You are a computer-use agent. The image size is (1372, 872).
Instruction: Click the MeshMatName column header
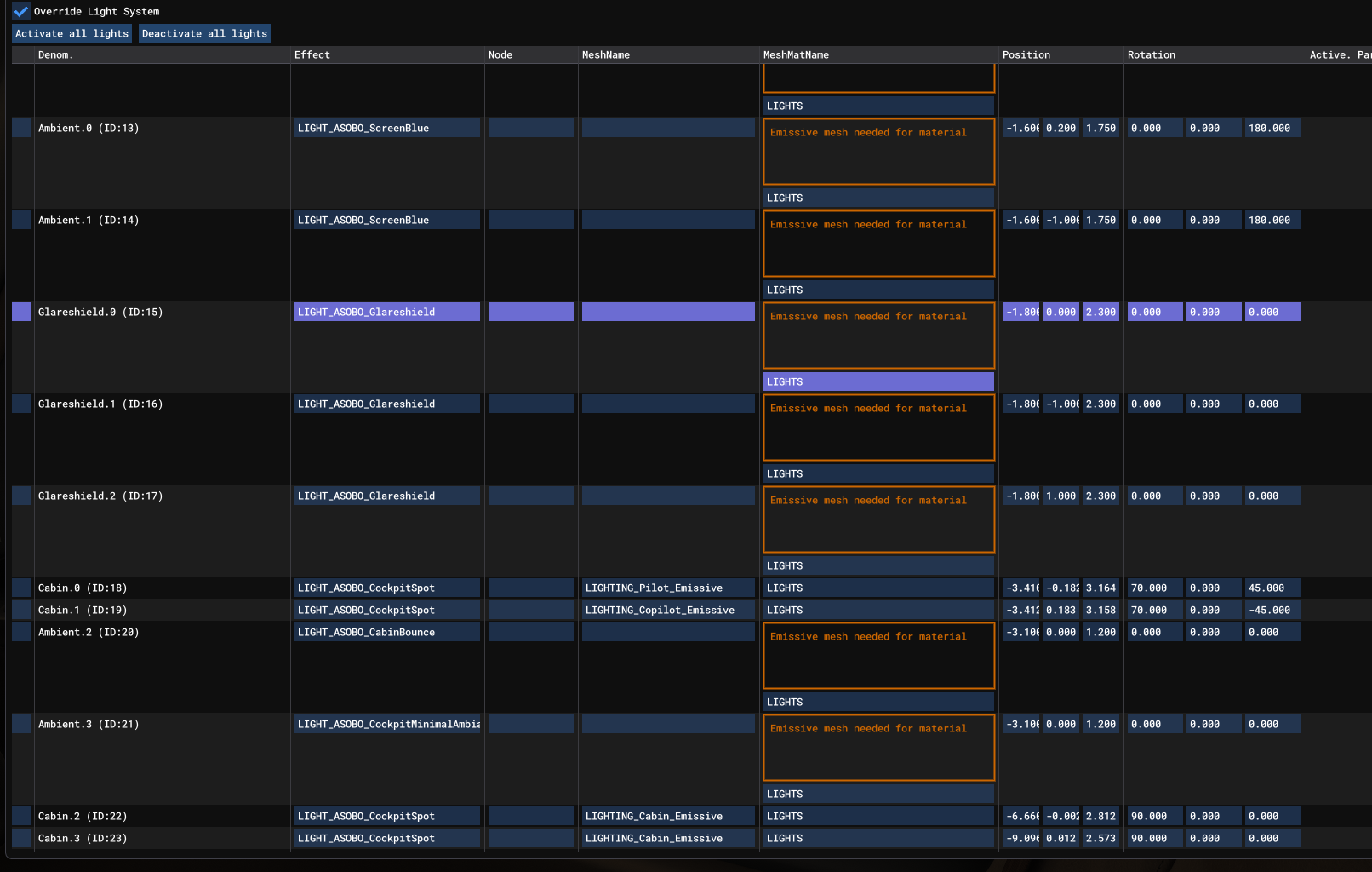click(796, 55)
